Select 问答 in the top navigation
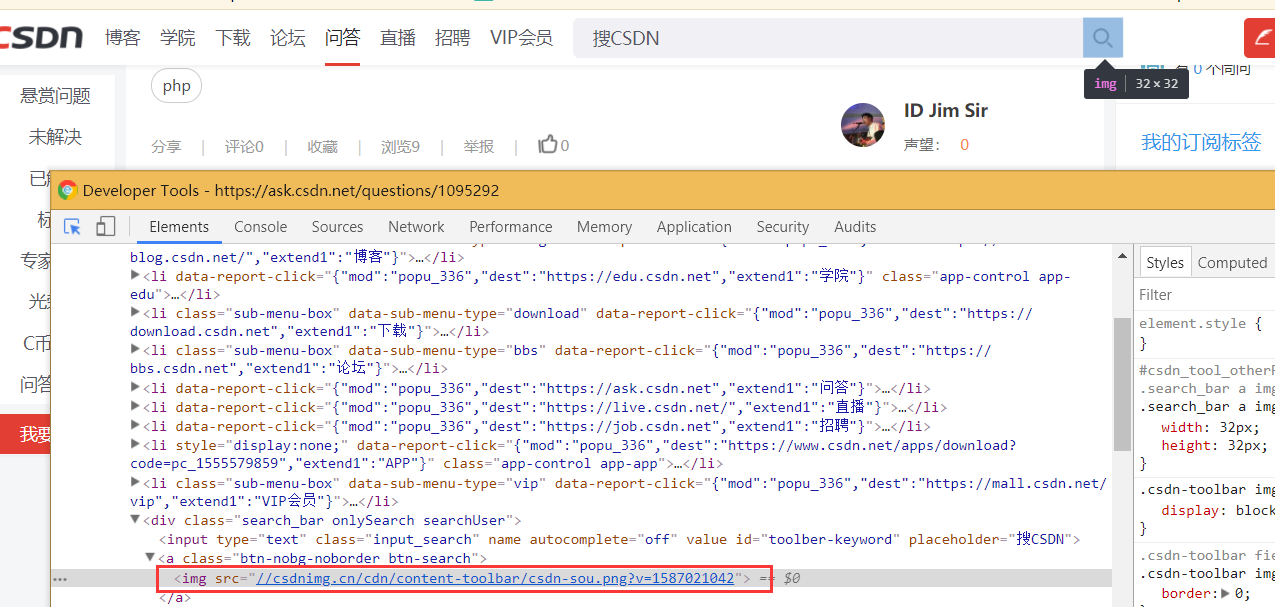The image size is (1275, 607). pyautogui.click(x=342, y=38)
